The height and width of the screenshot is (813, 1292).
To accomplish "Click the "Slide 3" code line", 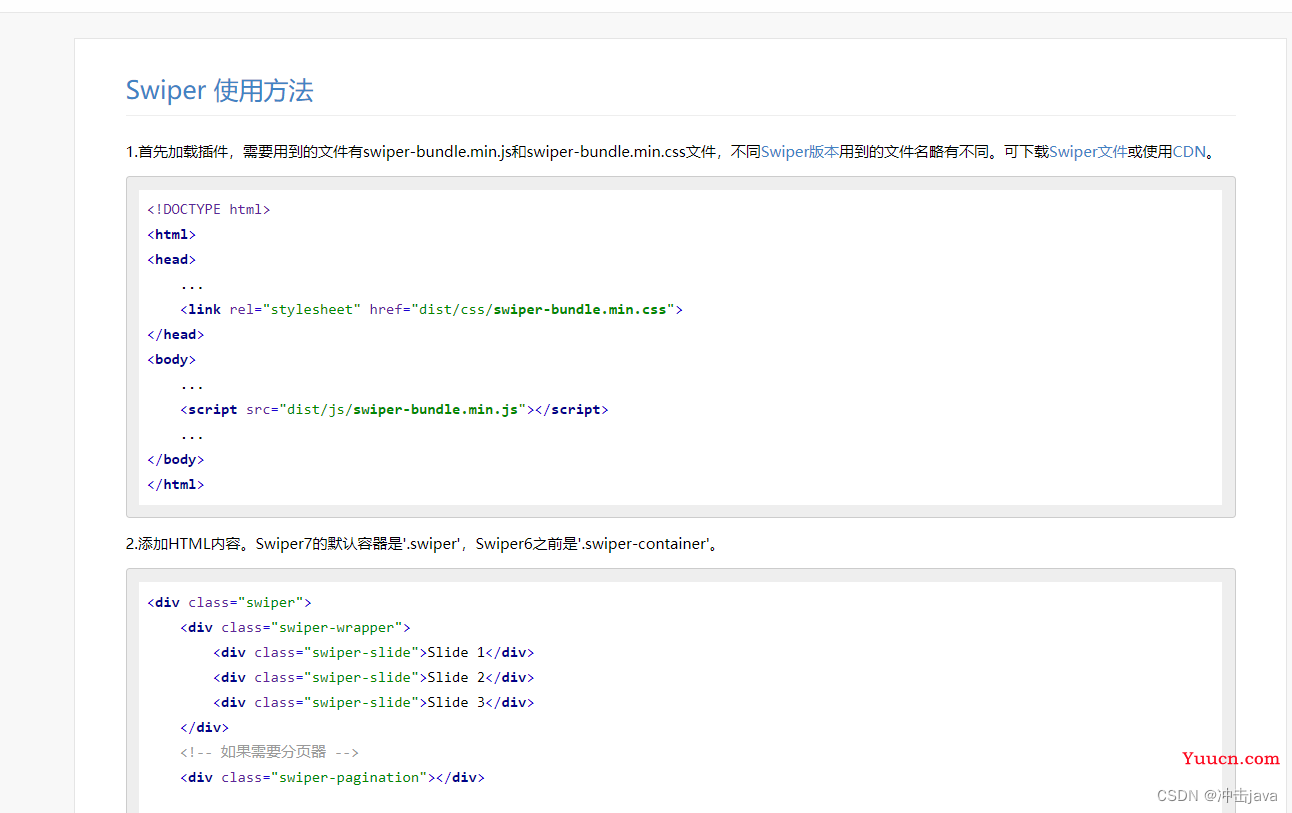I will (x=374, y=702).
